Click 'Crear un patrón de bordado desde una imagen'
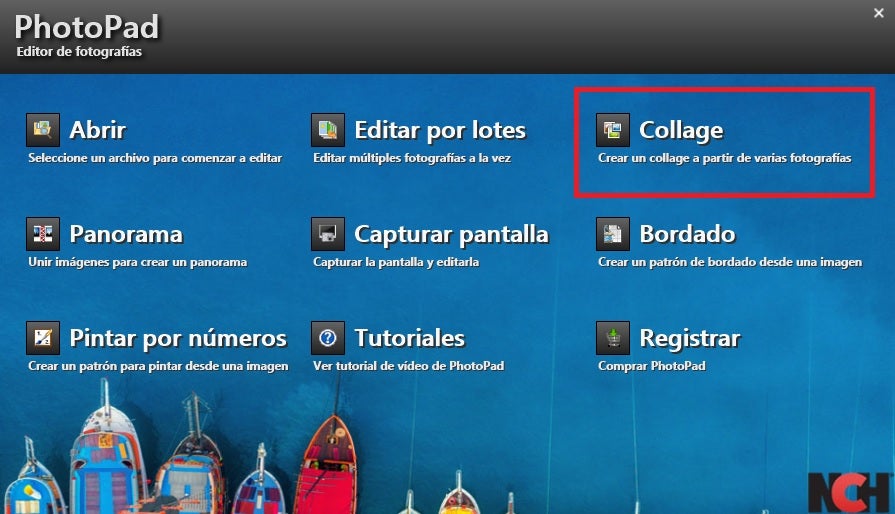The width and height of the screenshot is (895, 514). tap(730, 262)
